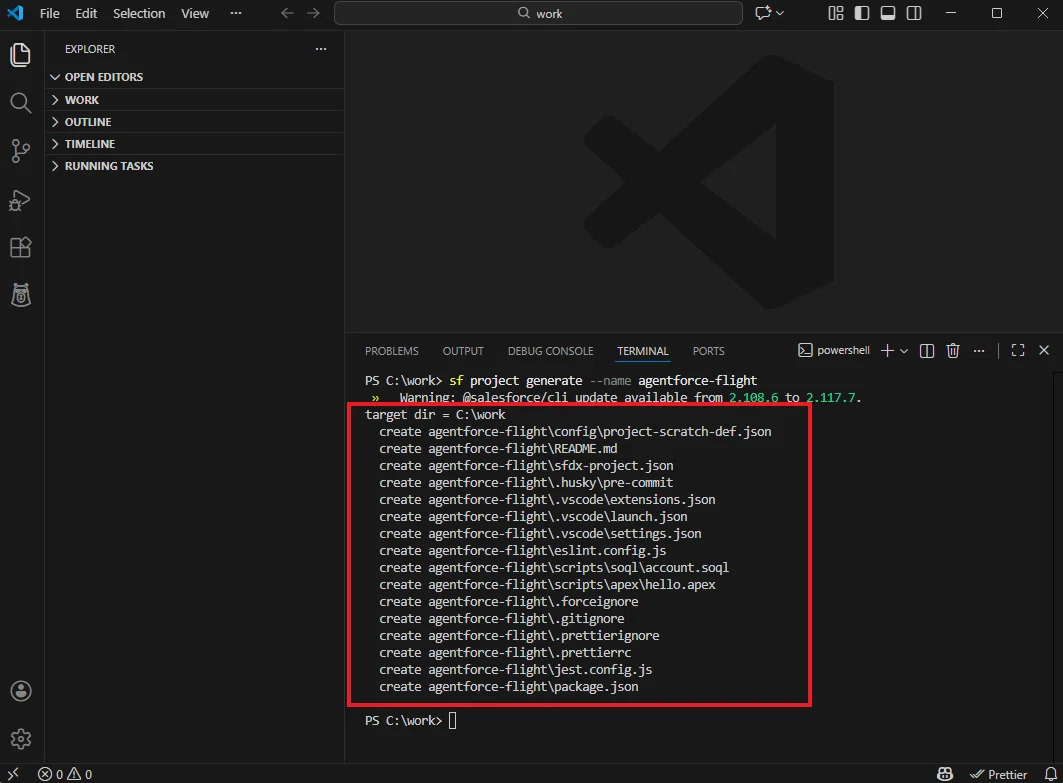Switch to the PORTS tab
1063x783 pixels.
[708, 350]
